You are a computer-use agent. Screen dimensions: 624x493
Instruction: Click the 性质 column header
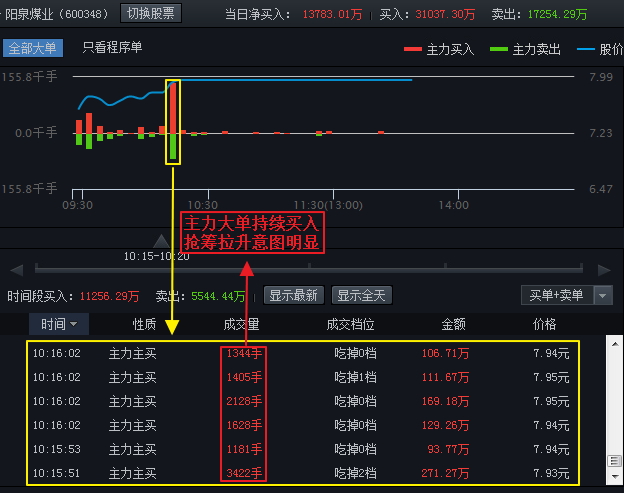point(144,324)
